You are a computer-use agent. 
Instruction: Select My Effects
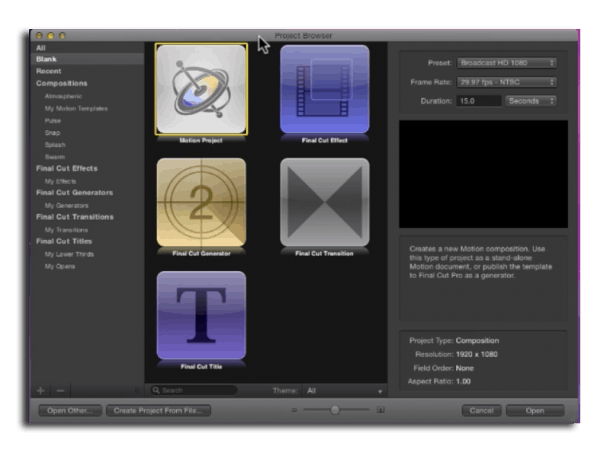click(x=60, y=181)
